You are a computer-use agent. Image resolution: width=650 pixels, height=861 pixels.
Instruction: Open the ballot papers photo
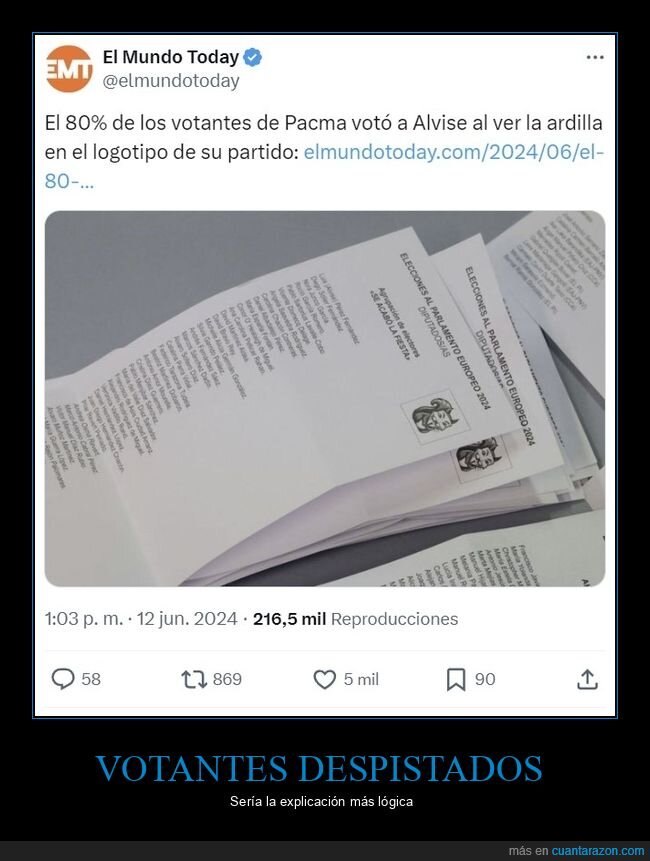[325, 399]
